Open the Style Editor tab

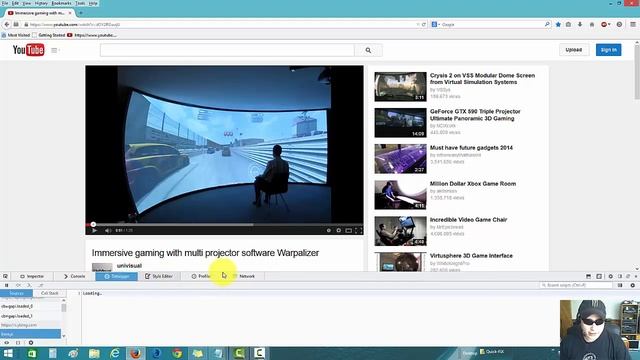159,276
